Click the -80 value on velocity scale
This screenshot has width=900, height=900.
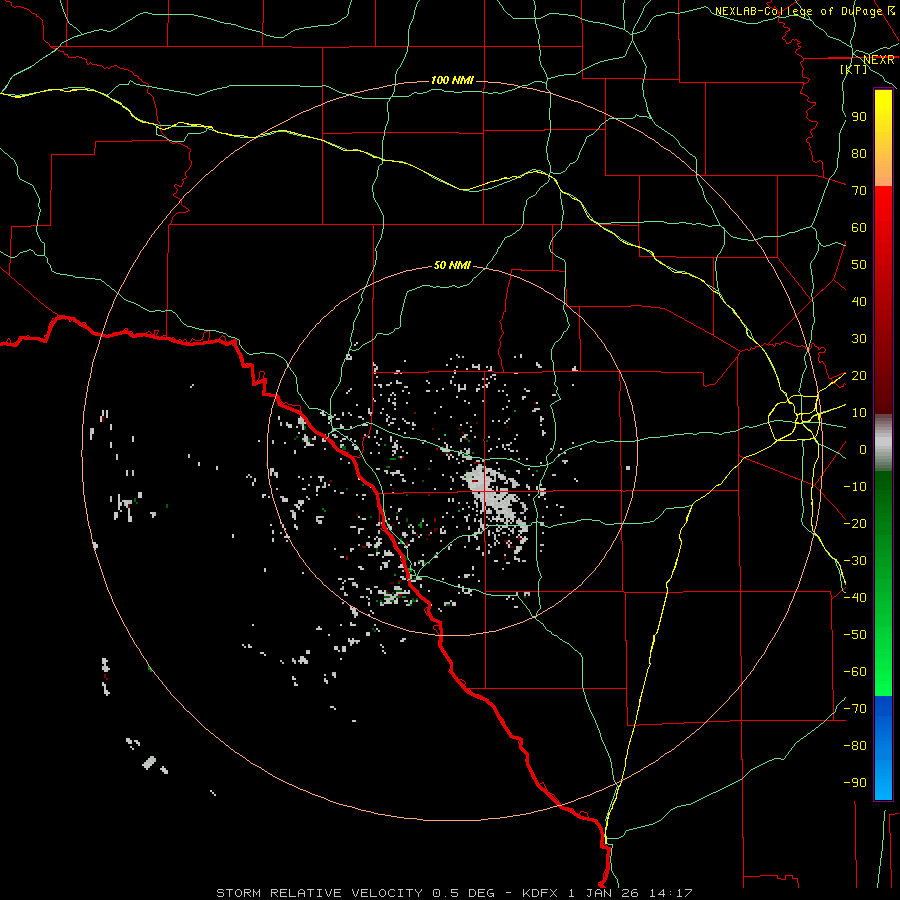pyautogui.click(x=855, y=746)
